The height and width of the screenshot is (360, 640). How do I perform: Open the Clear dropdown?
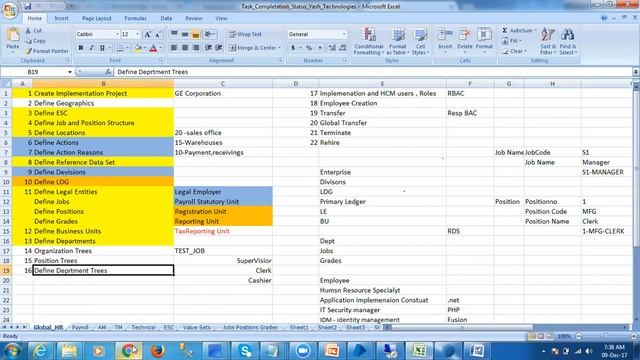pos(514,51)
